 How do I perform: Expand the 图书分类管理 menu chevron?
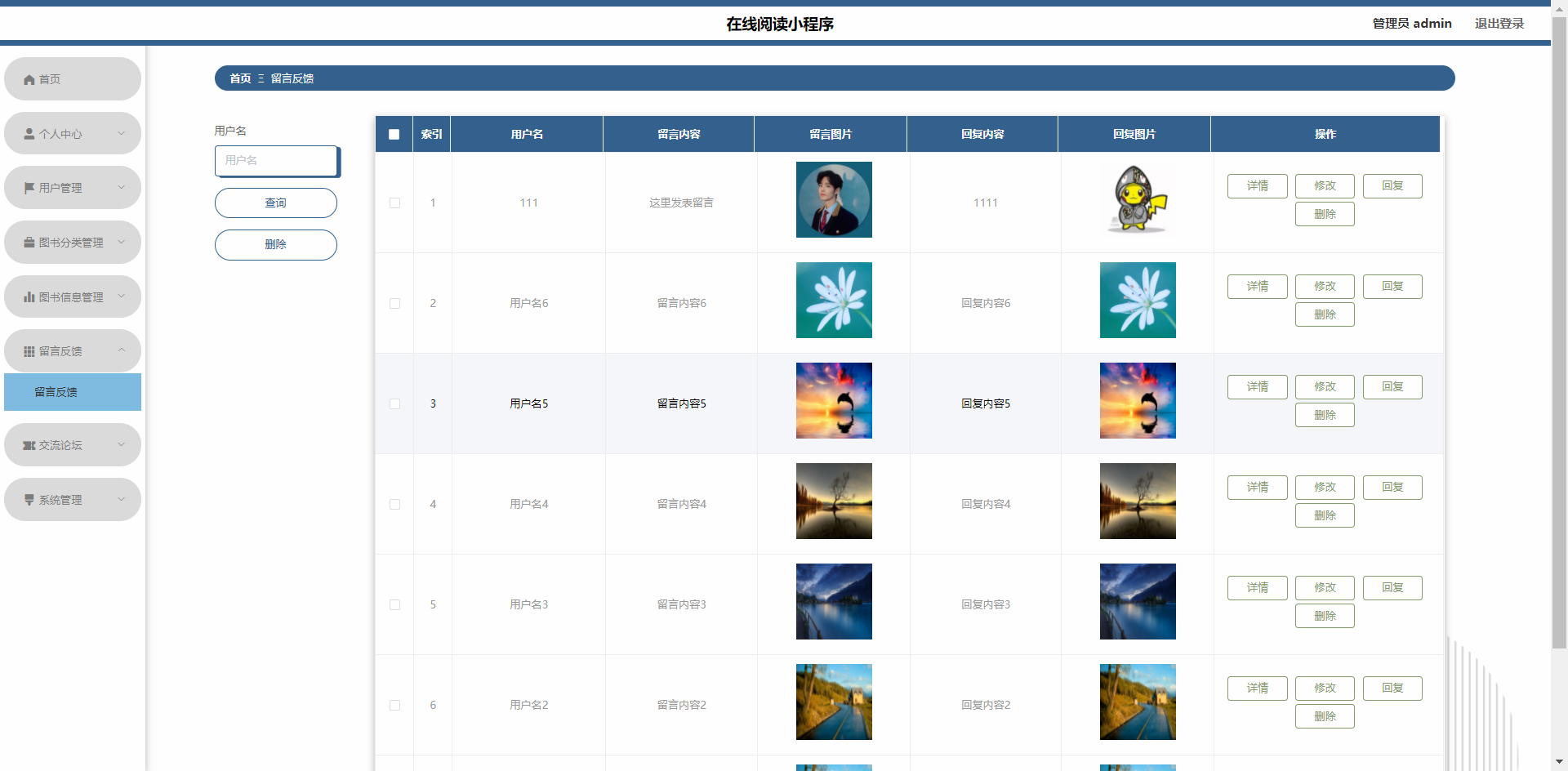click(x=122, y=242)
